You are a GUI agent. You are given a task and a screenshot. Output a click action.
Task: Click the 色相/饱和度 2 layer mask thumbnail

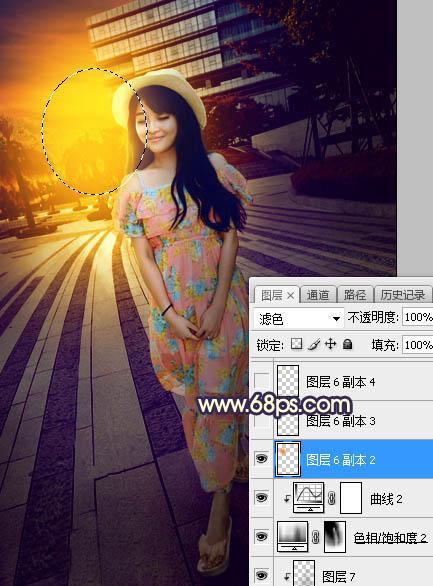[x=335, y=537]
